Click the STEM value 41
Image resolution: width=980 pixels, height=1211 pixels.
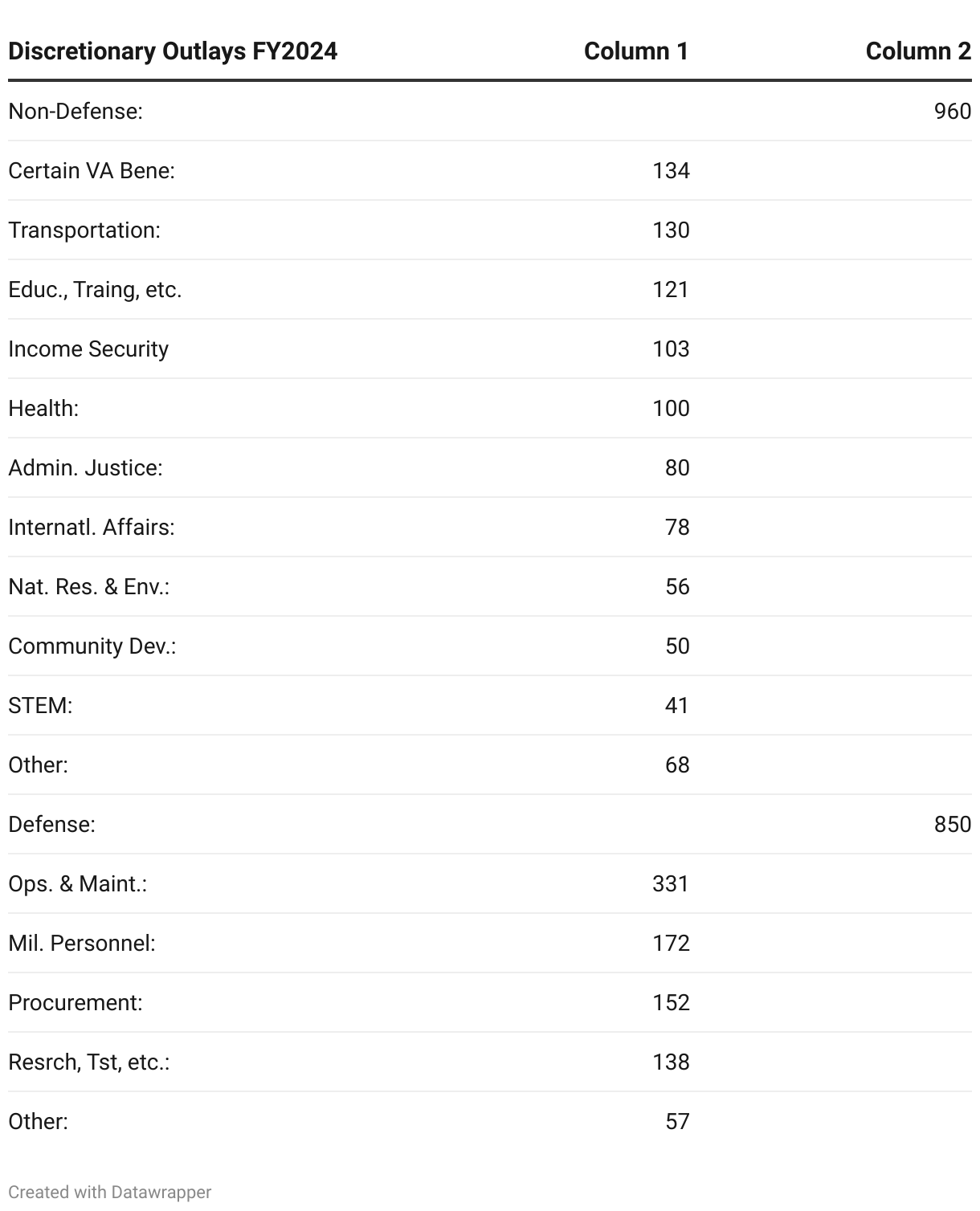tap(677, 705)
